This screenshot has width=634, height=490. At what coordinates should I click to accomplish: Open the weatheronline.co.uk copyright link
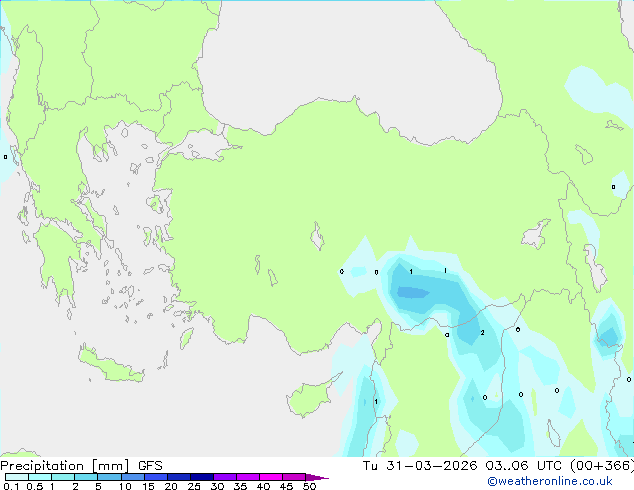pos(550,481)
